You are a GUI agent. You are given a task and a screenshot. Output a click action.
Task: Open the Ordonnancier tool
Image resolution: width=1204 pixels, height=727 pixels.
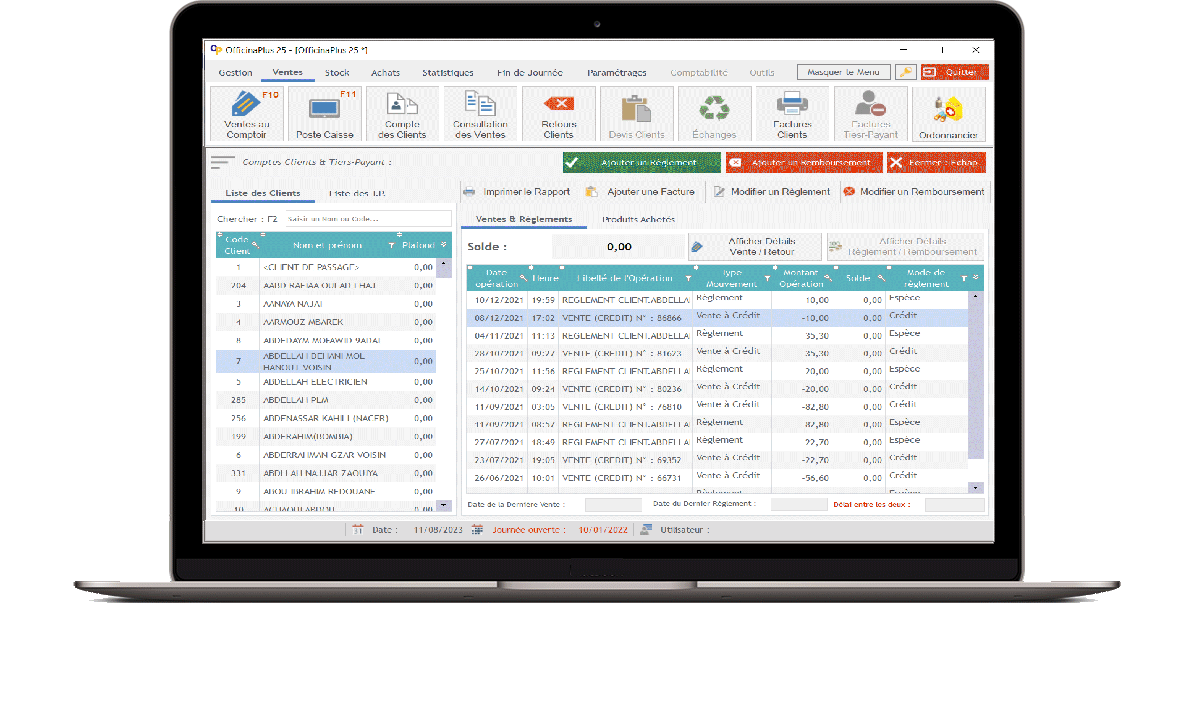tap(948, 114)
